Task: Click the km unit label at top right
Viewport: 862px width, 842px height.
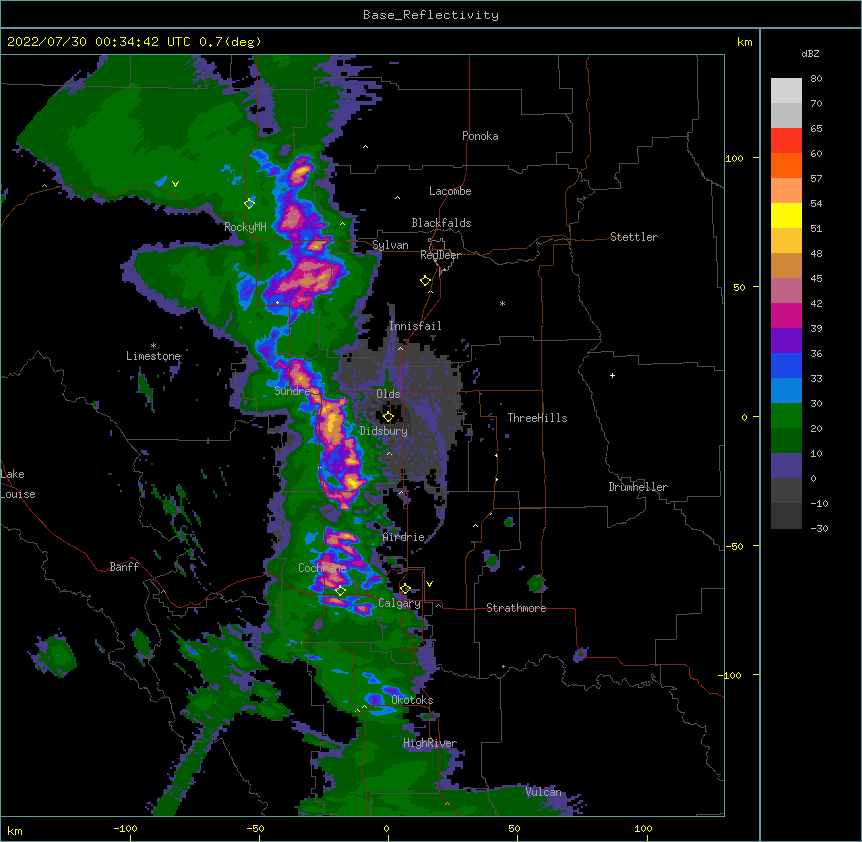Action: click(744, 42)
